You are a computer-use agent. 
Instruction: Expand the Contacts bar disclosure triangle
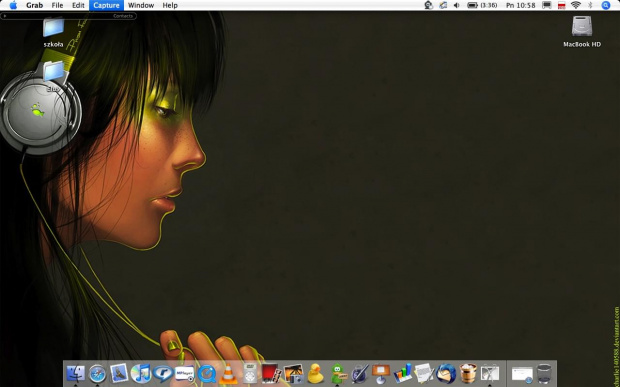(x=4, y=16)
